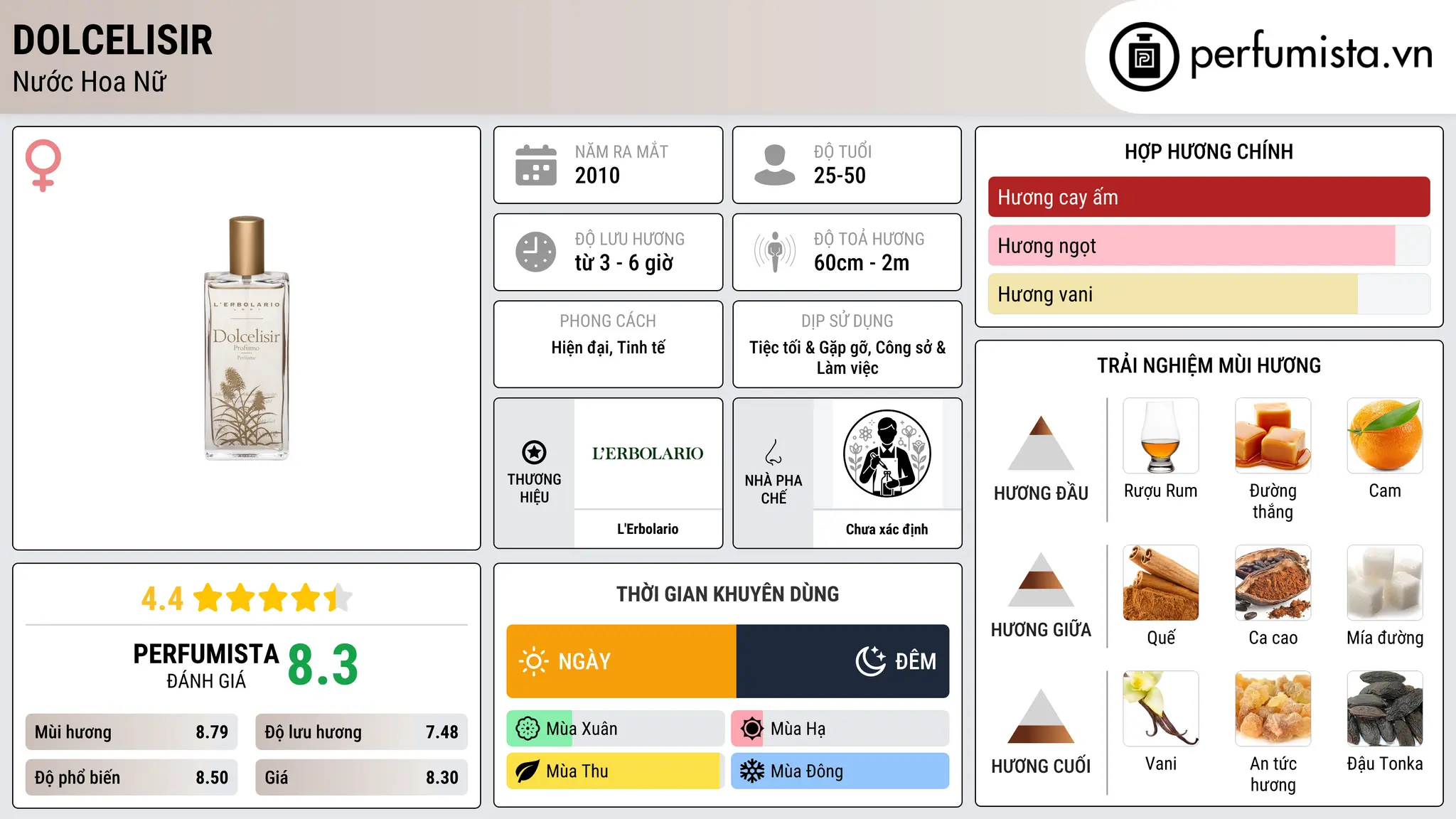This screenshot has width=1456, height=819.
Task: Click the pink female gender symbol
Action: coord(43,166)
